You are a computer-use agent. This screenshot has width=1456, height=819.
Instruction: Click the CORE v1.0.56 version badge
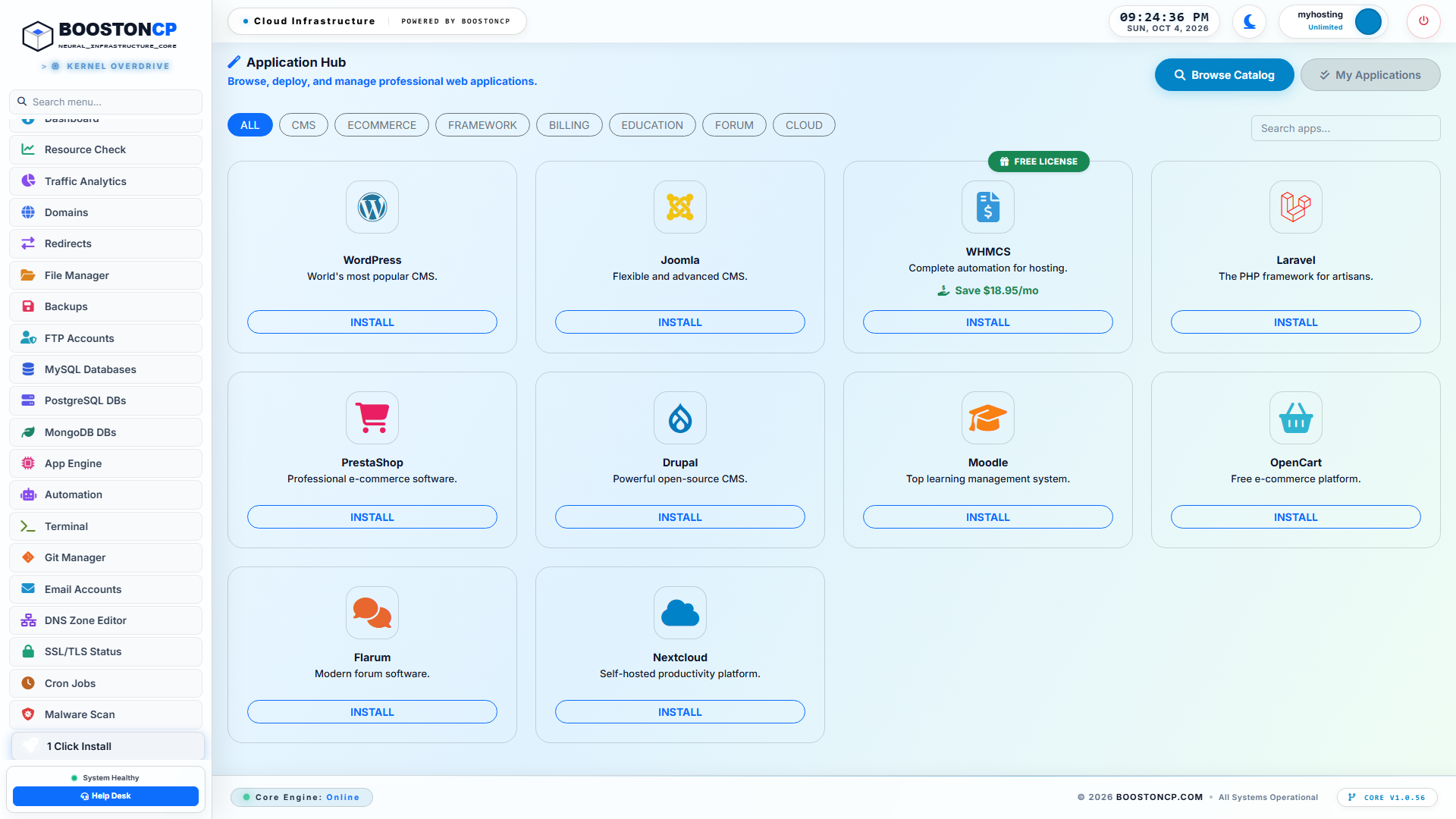coord(1387,798)
